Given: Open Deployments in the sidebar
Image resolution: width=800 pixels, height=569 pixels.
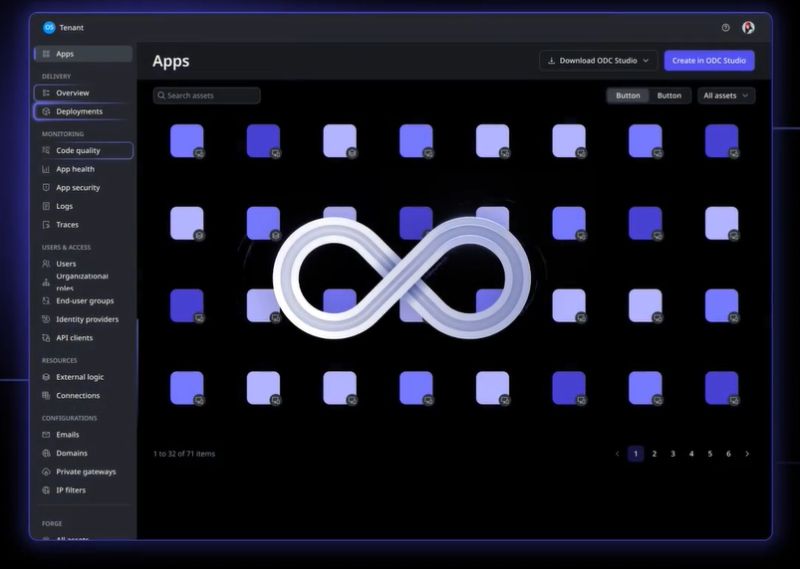Looking at the screenshot, I should [79, 112].
